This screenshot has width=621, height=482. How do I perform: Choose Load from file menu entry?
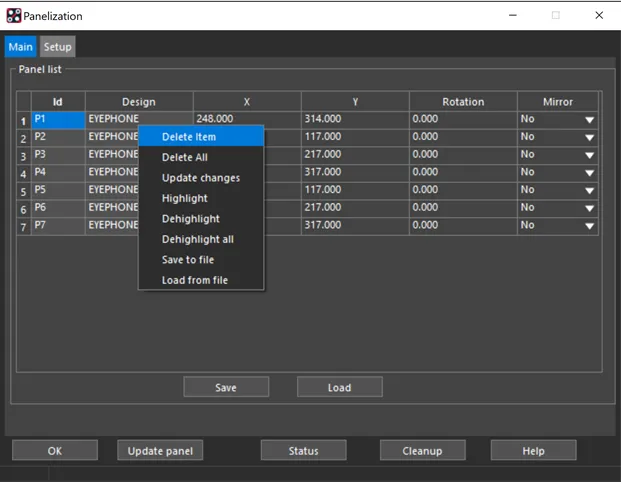point(201,280)
